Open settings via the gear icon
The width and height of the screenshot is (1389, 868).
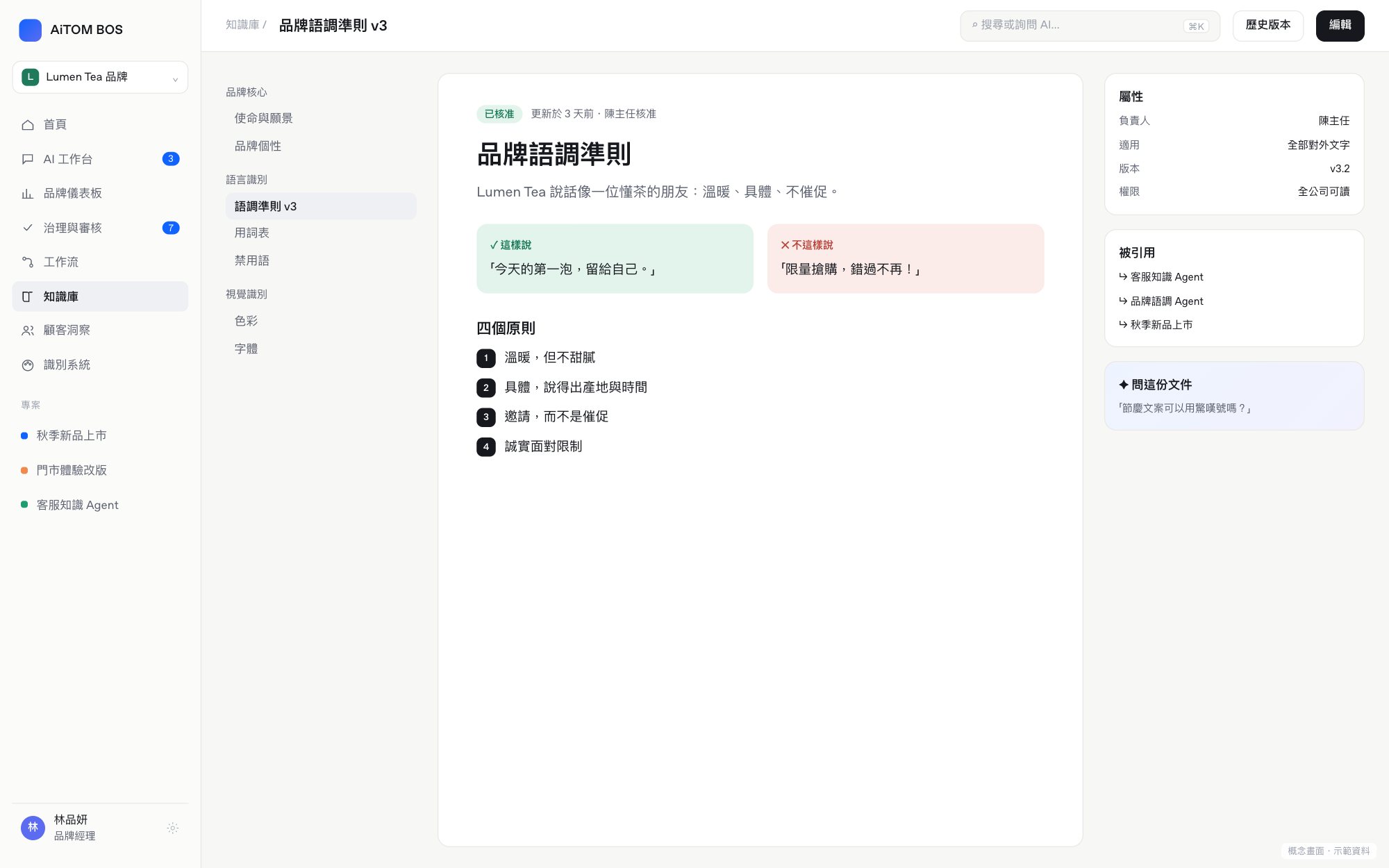click(x=173, y=828)
